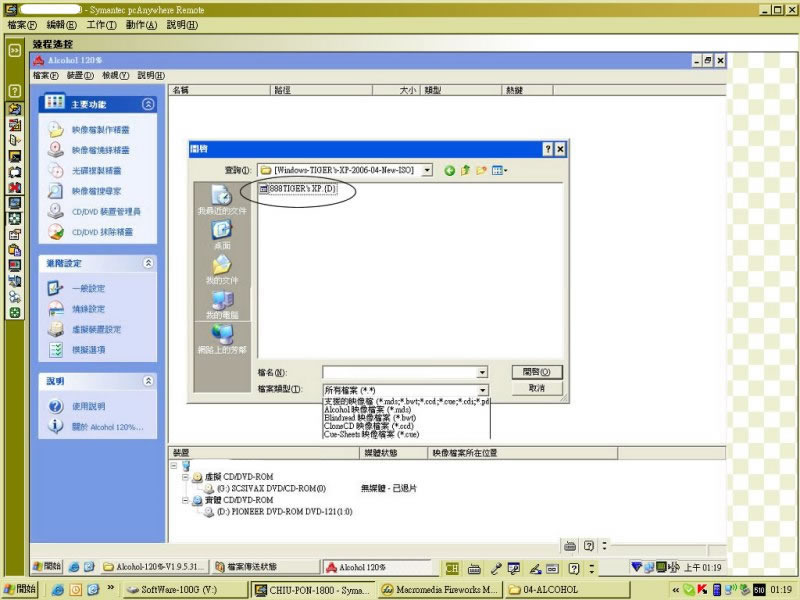Click the 檔名 file name field
The width and height of the screenshot is (800, 600).
click(x=405, y=372)
